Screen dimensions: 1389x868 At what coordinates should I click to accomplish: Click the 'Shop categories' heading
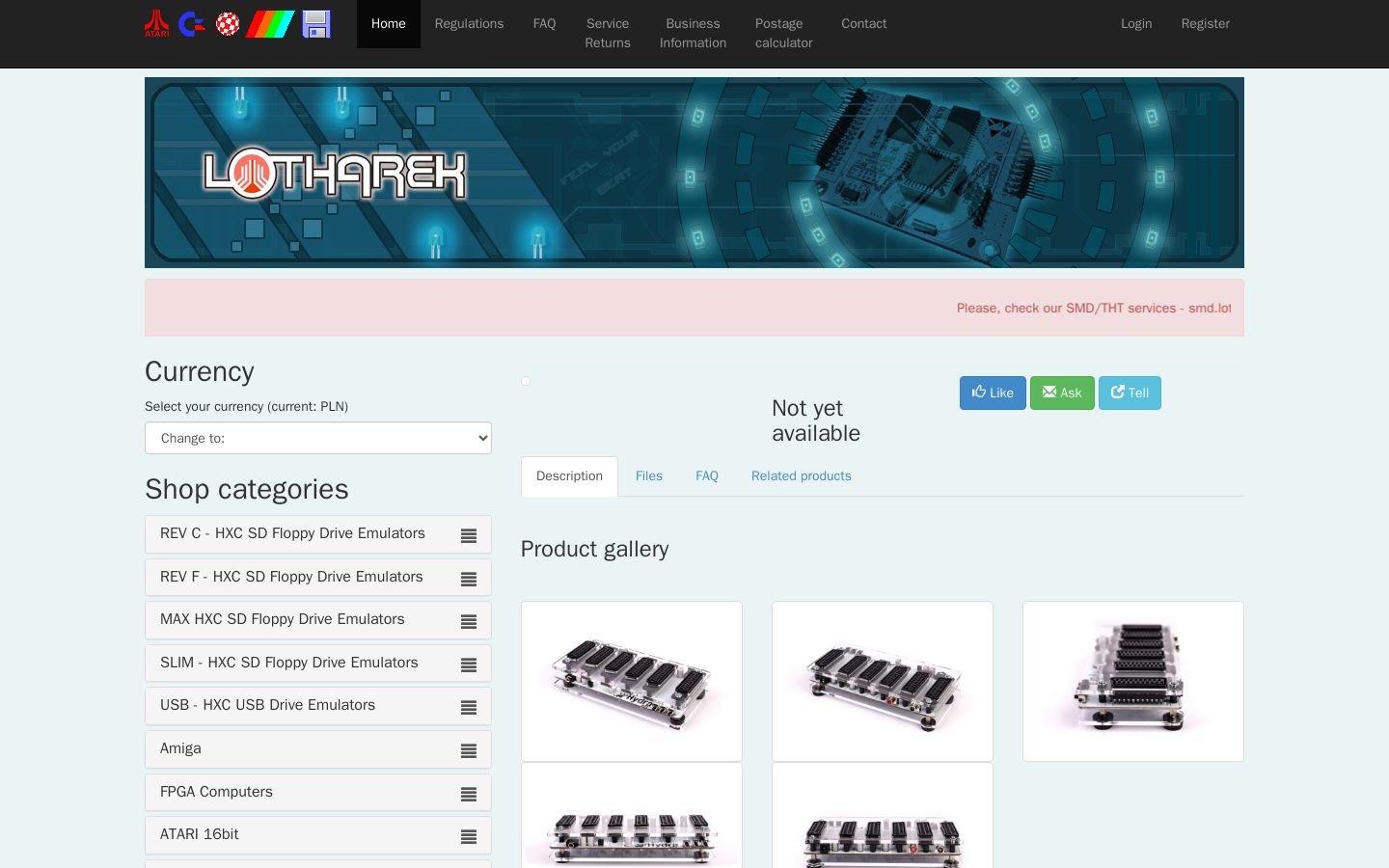247,489
